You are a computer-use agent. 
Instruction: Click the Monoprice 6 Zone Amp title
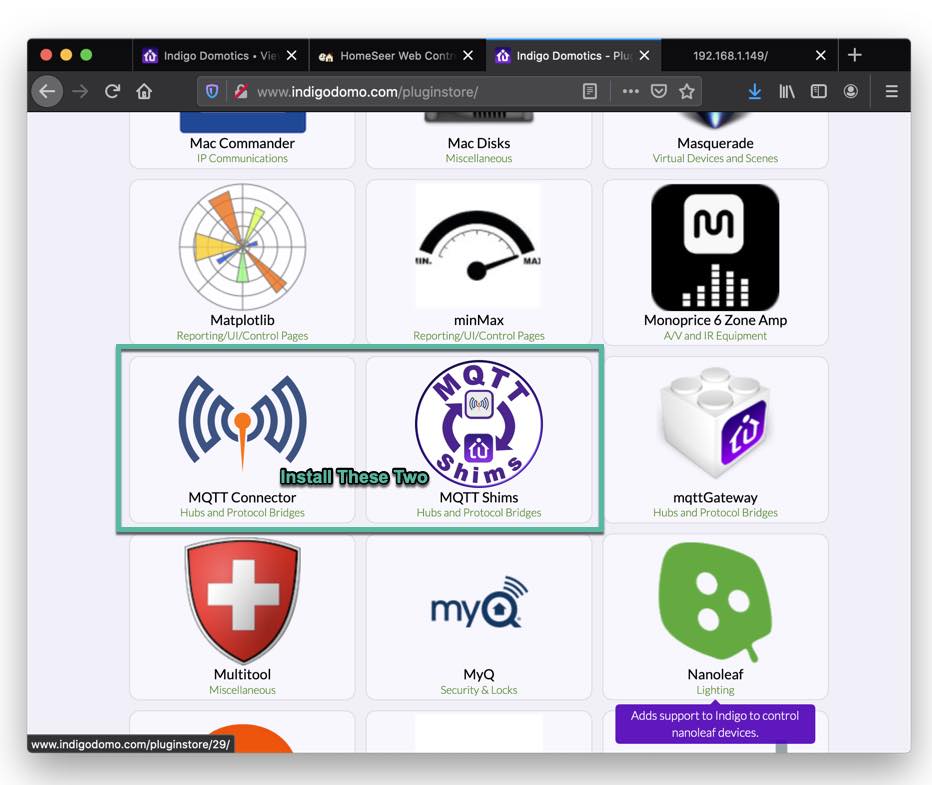[715, 320]
